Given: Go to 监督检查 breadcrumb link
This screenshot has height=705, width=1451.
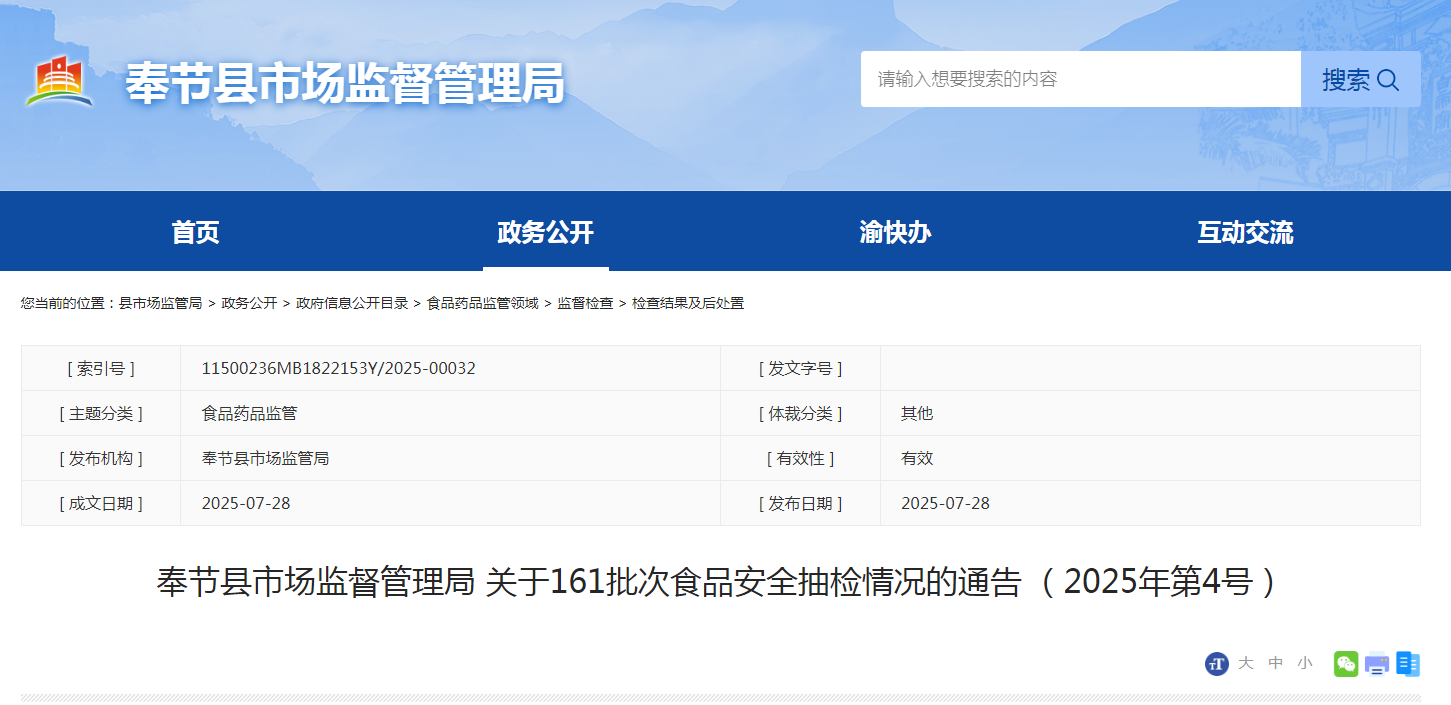Looking at the screenshot, I should [585, 303].
